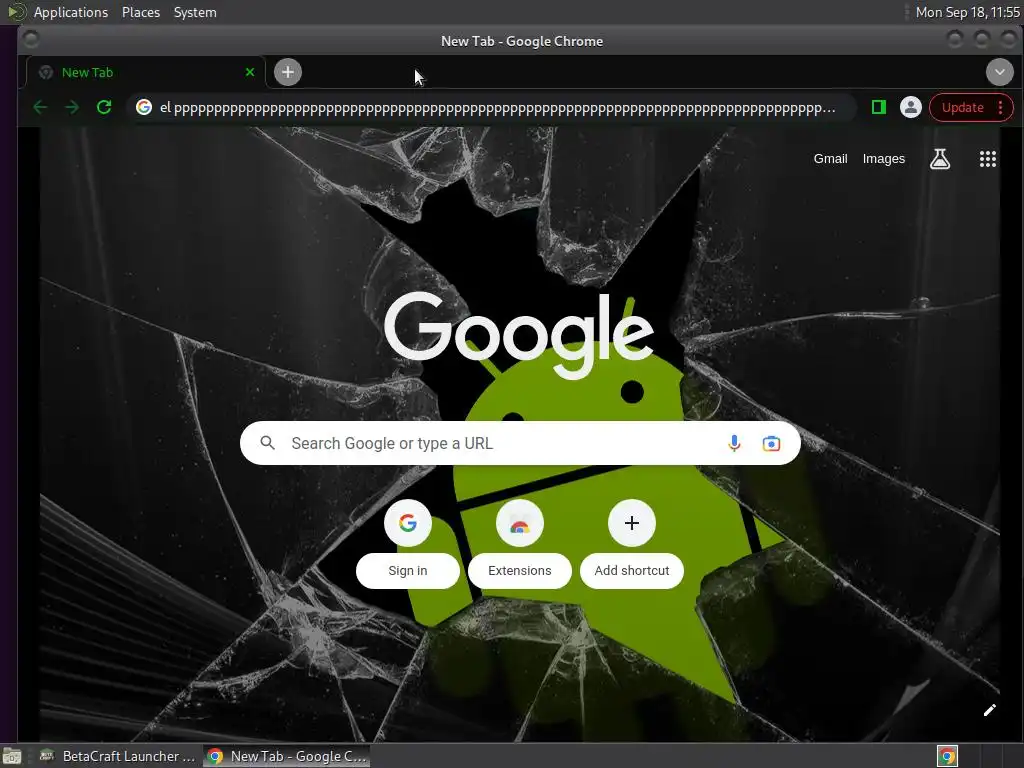Open the Sign in shortcut icon
This screenshot has width=1024, height=768.
coord(408,522)
